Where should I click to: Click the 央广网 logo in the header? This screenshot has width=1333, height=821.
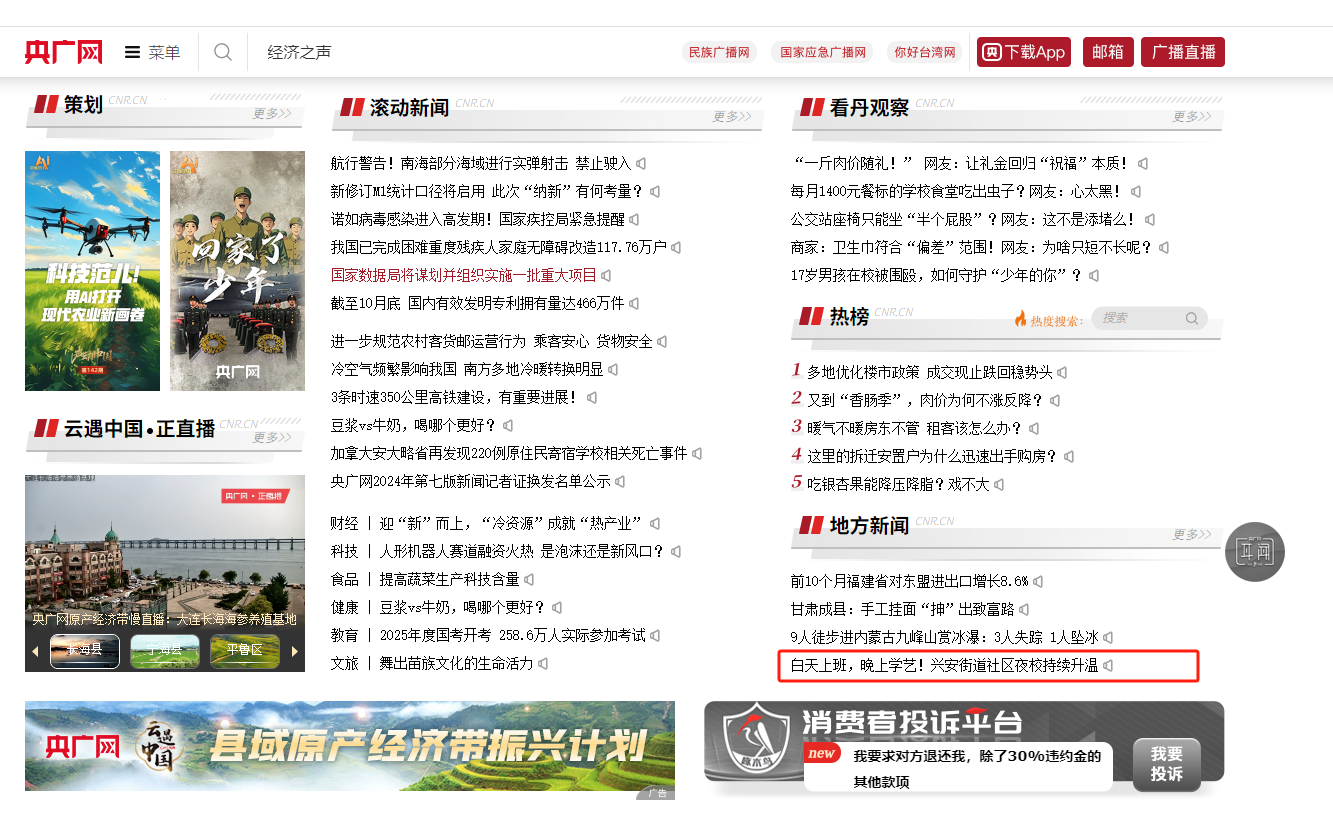click(64, 52)
